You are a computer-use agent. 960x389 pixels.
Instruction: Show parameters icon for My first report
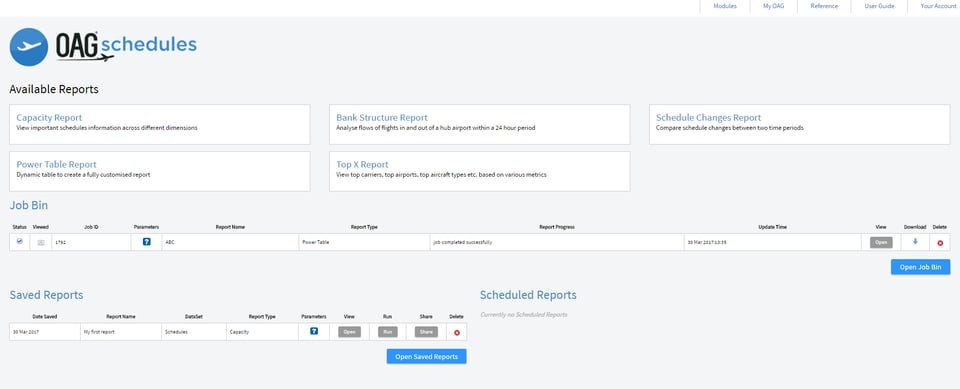[x=313, y=331]
